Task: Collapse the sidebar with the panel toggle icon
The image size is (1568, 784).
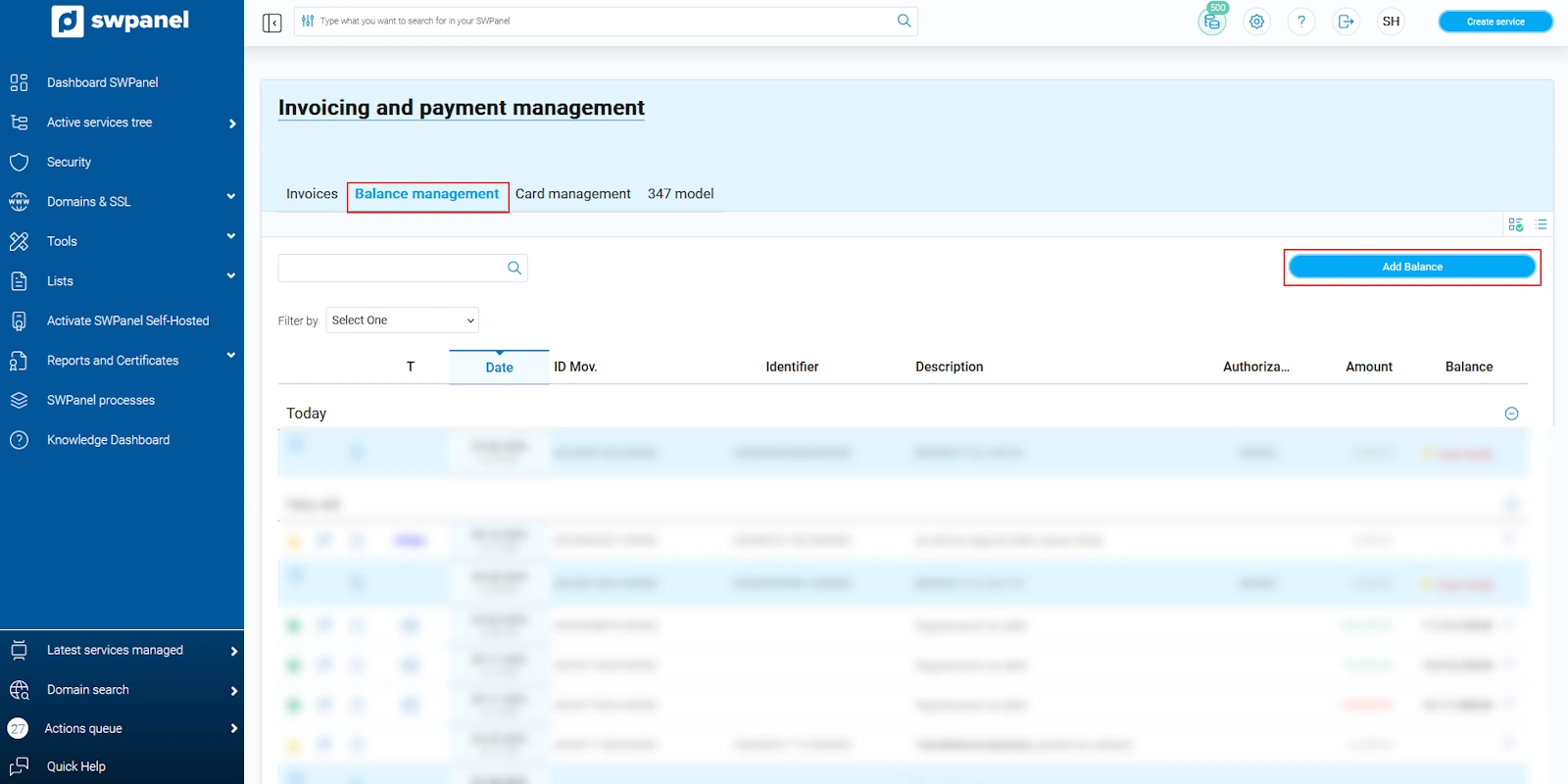Action: [272, 23]
